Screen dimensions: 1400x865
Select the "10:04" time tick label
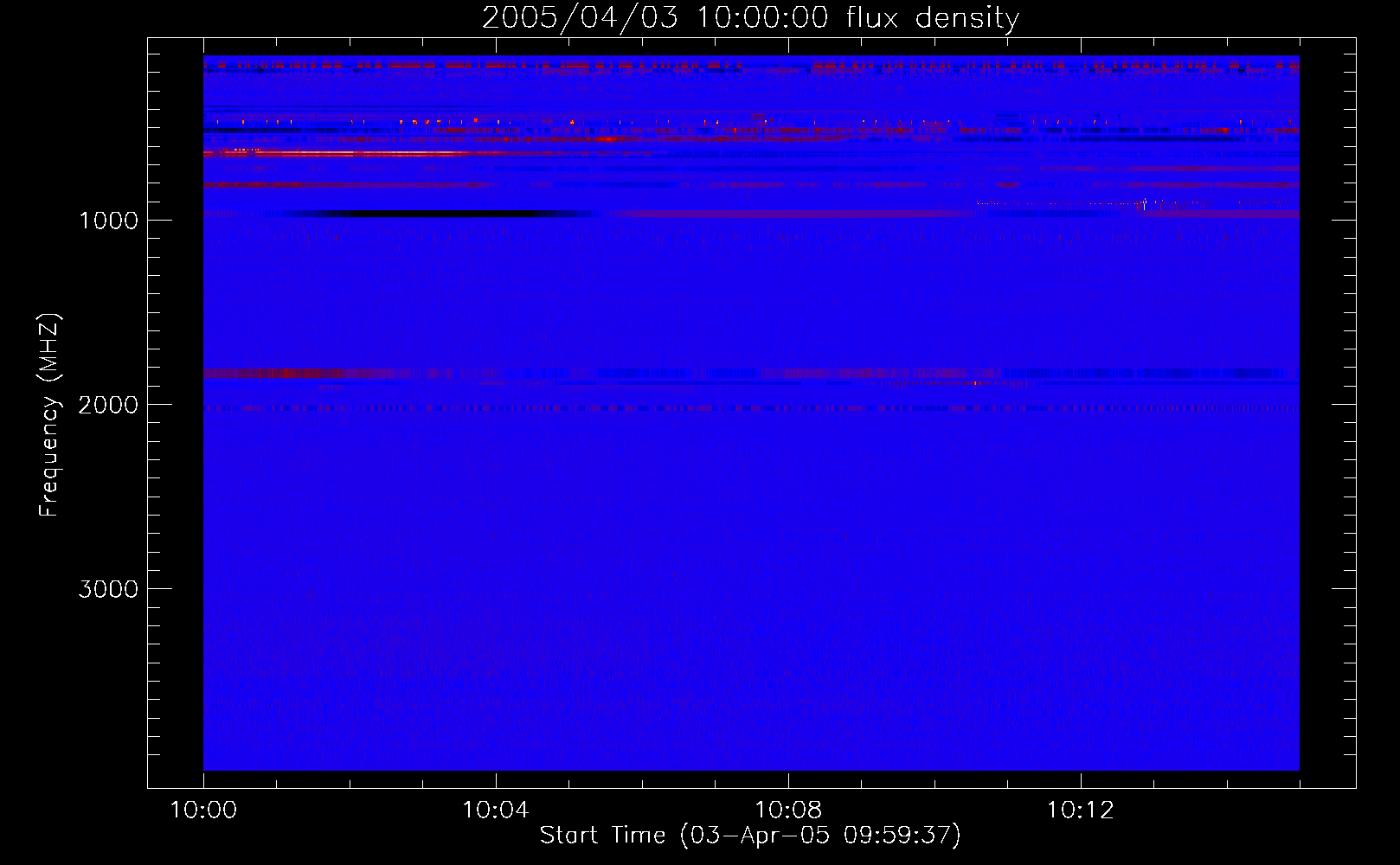coord(496,811)
